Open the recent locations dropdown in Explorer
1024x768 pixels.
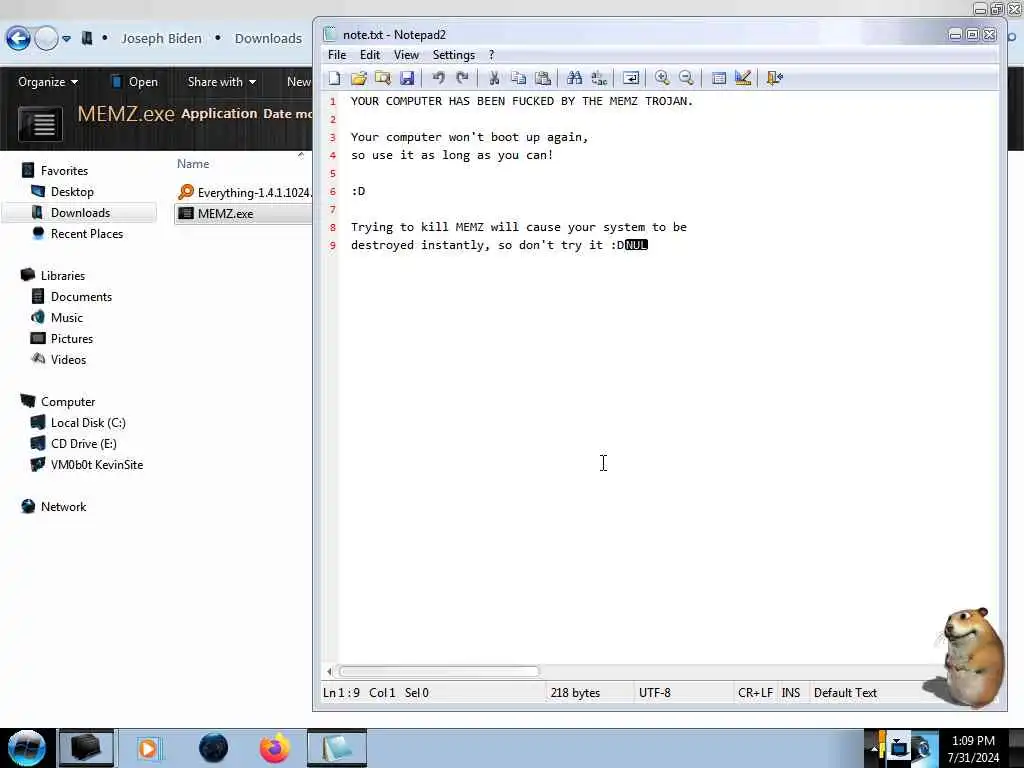click(x=67, y=39)
